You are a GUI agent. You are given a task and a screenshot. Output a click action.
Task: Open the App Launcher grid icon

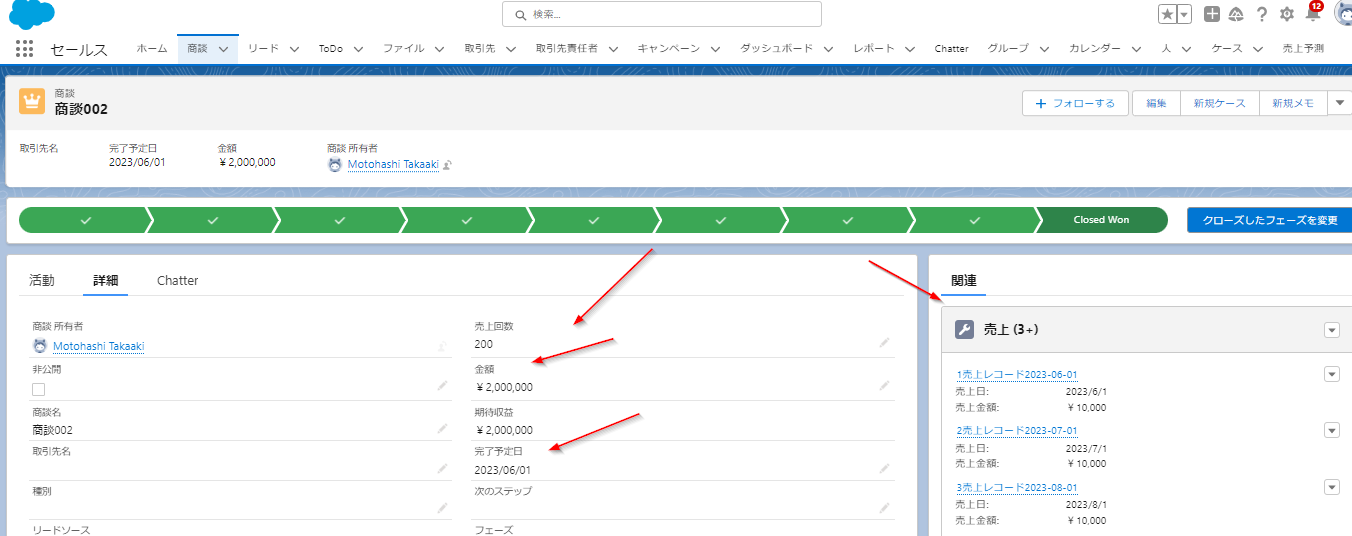coord(25,48)
